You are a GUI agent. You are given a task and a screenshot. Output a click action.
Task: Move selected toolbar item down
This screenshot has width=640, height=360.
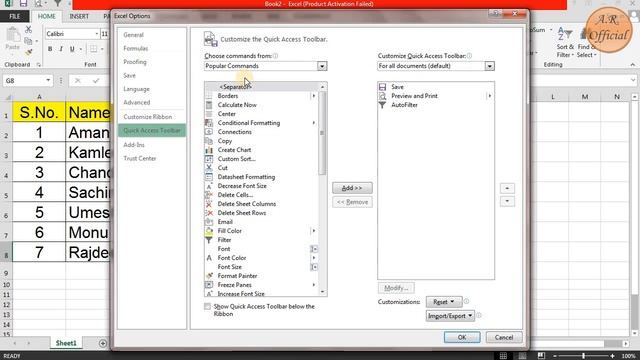[507, 201]
